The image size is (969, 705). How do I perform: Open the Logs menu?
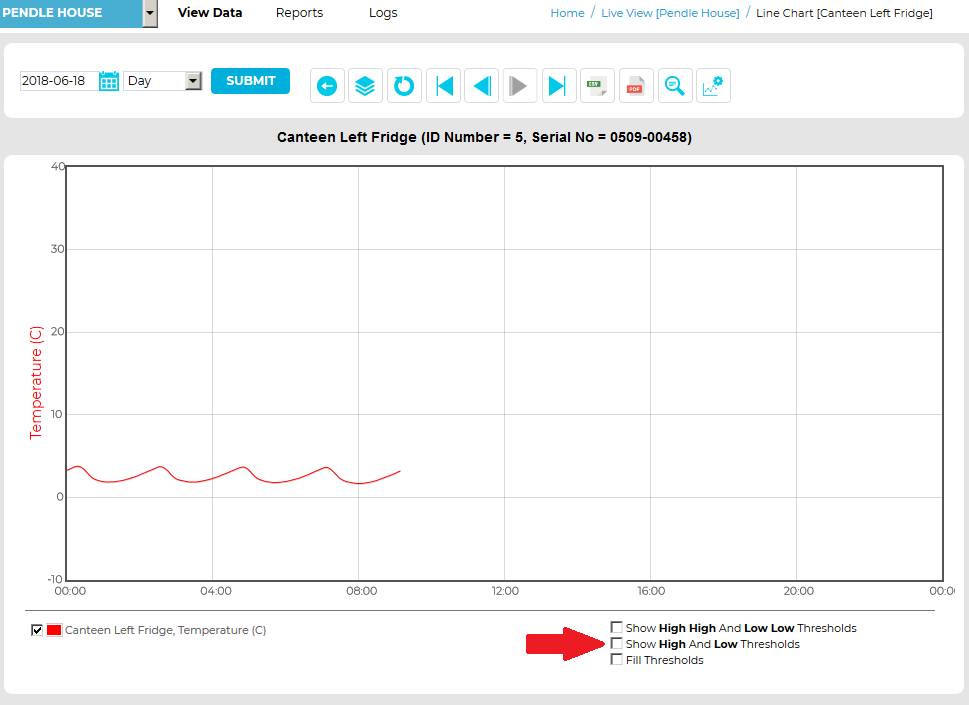(383, 13)
